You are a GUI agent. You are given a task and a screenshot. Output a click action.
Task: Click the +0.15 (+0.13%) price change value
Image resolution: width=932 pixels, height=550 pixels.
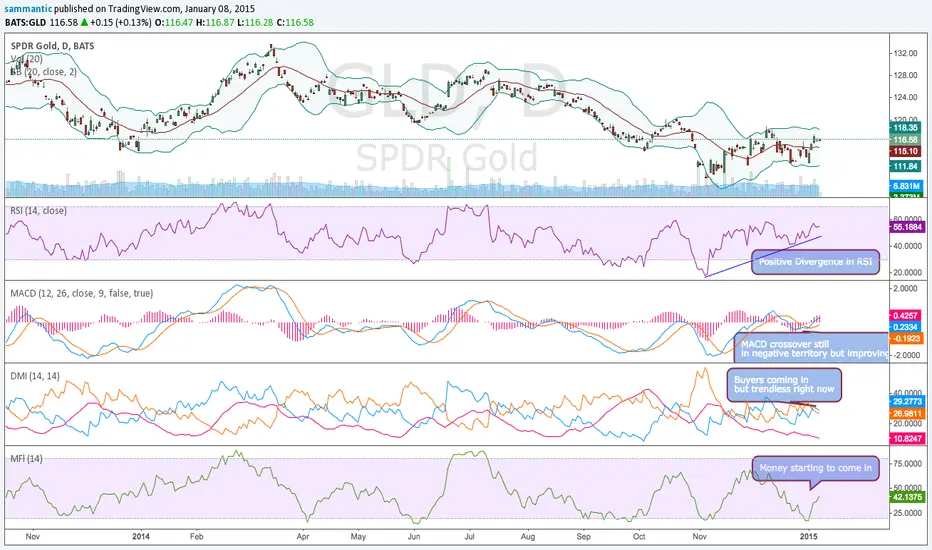121,23
